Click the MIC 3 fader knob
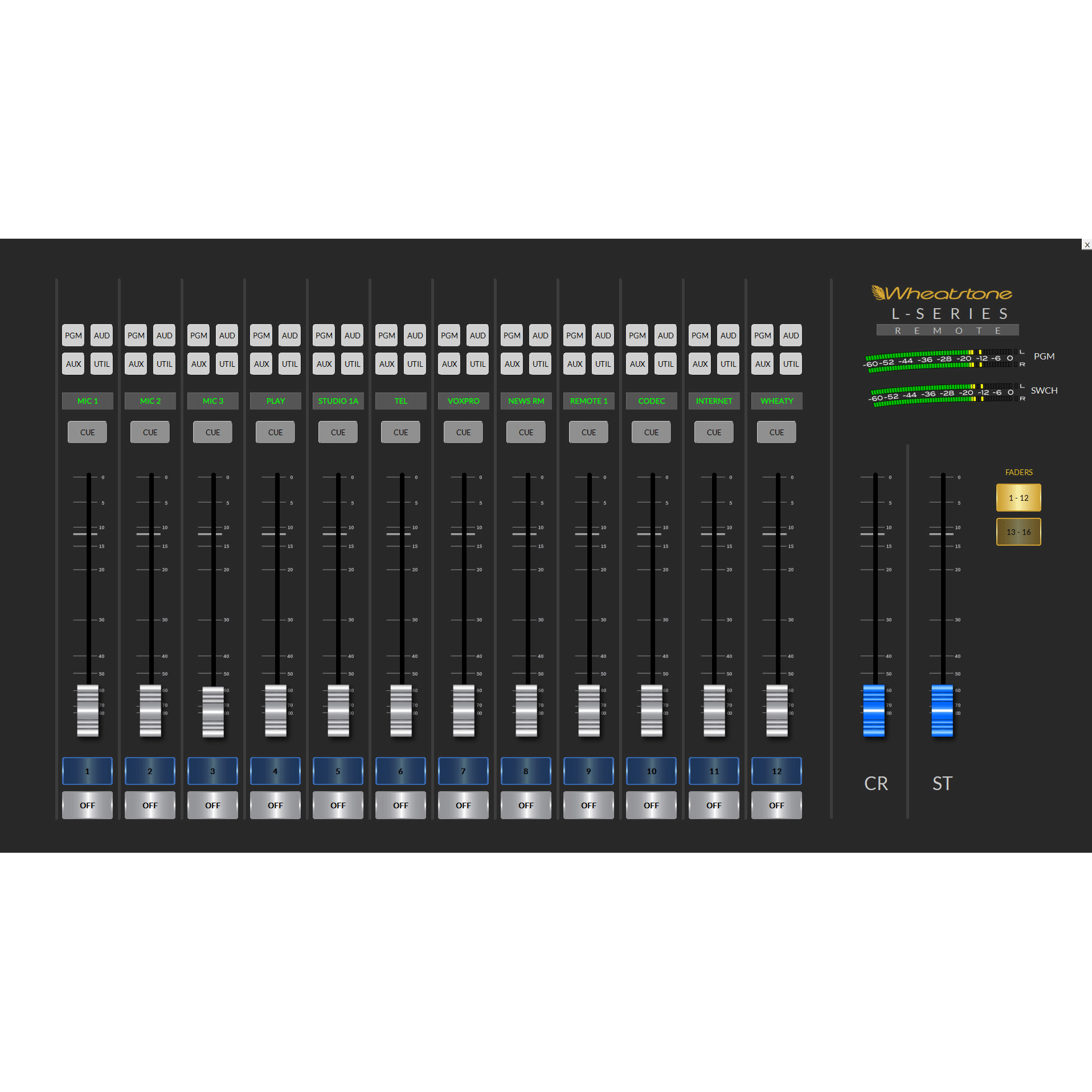This screenshot has height=1092, width=1092. [213, 712]
